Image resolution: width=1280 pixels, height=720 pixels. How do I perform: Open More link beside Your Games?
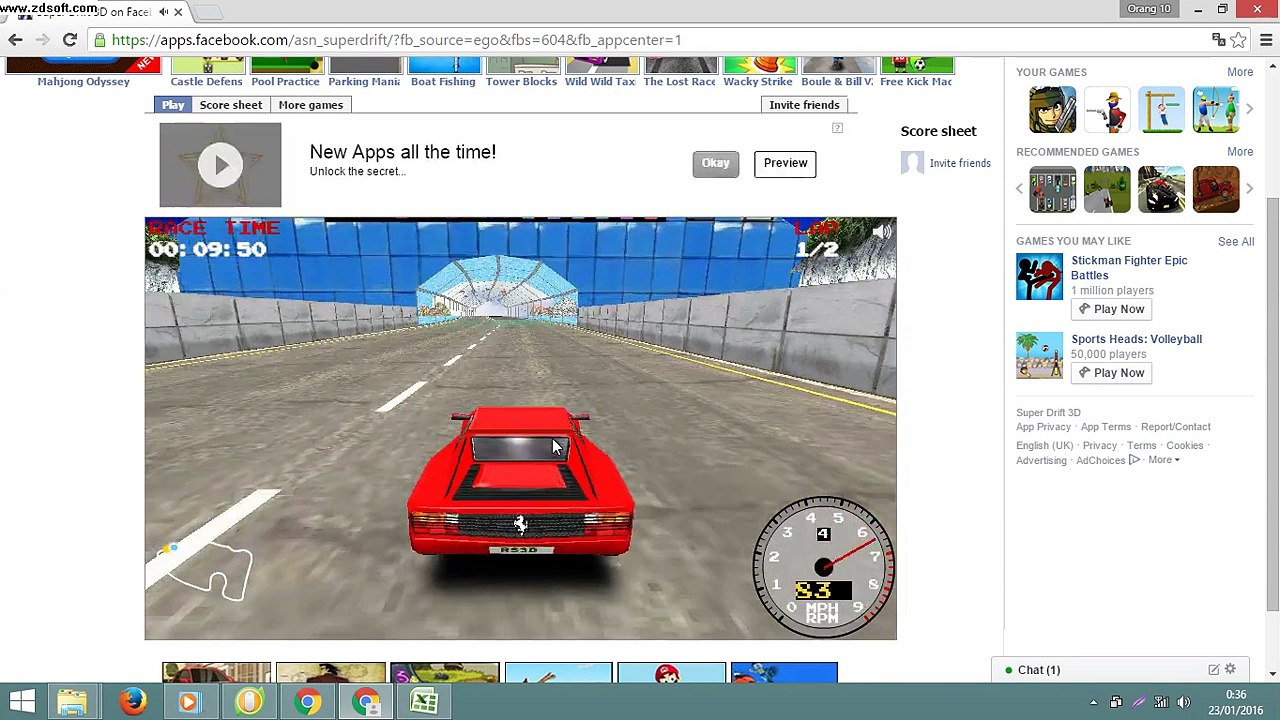[1240, 72]
